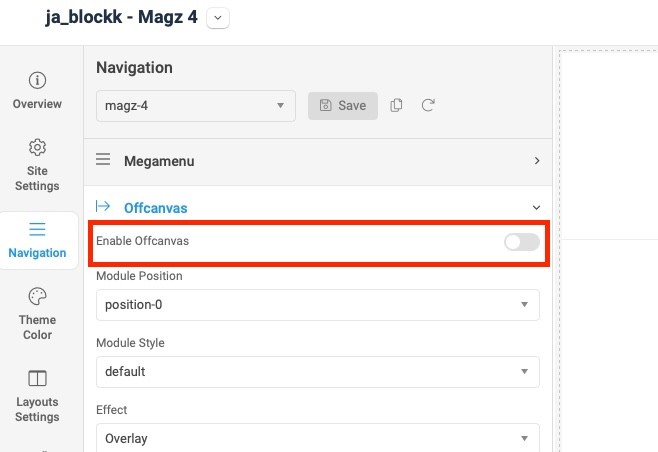Image resolution: width=658 pixels, height=452 pixels.
Task: Click the Offcanvas arrow icon
Action: (x=103, y=207)
